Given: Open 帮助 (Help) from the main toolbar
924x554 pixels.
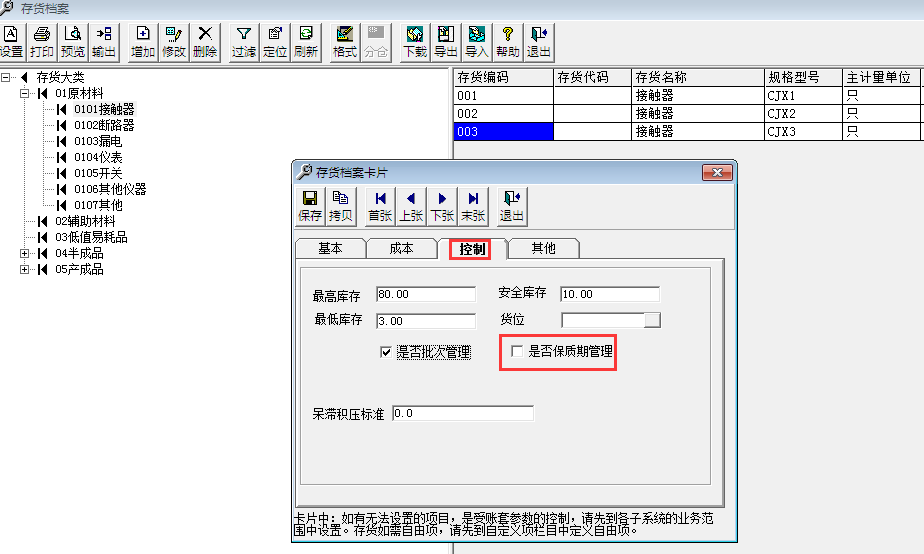Looking at the screenshot, I should point(507,42).
